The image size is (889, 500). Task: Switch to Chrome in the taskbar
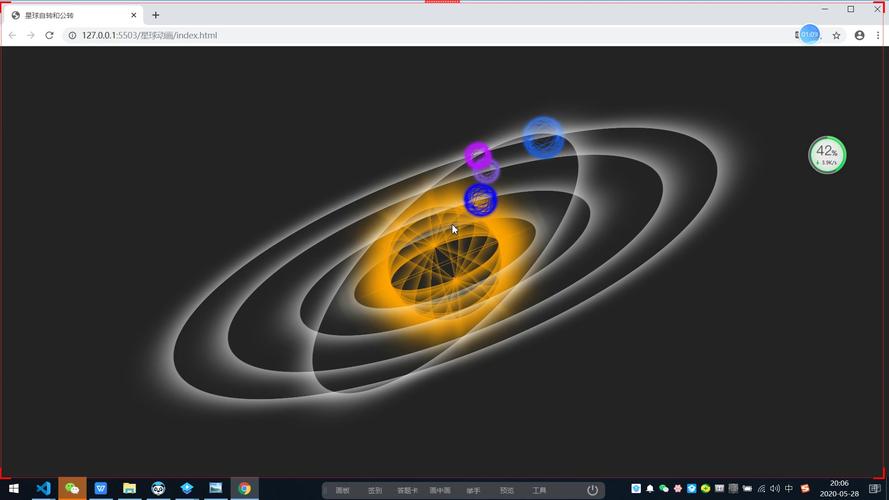pyautogui.click(x=244, y=489)
